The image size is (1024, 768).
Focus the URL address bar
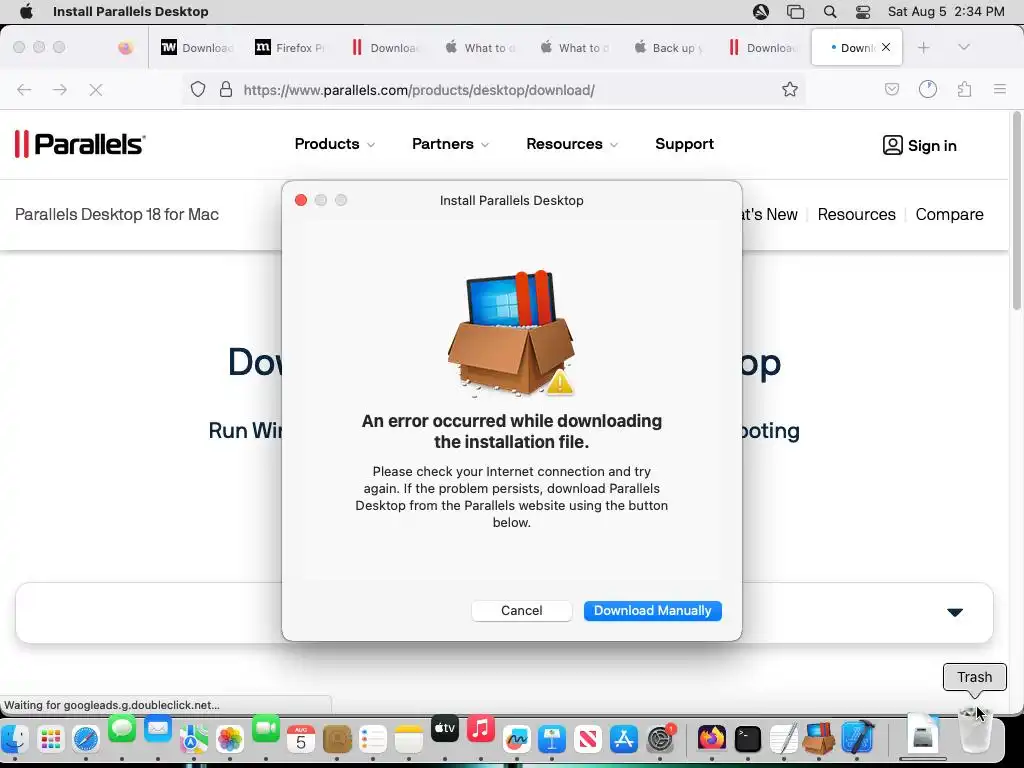pos(496,89)
